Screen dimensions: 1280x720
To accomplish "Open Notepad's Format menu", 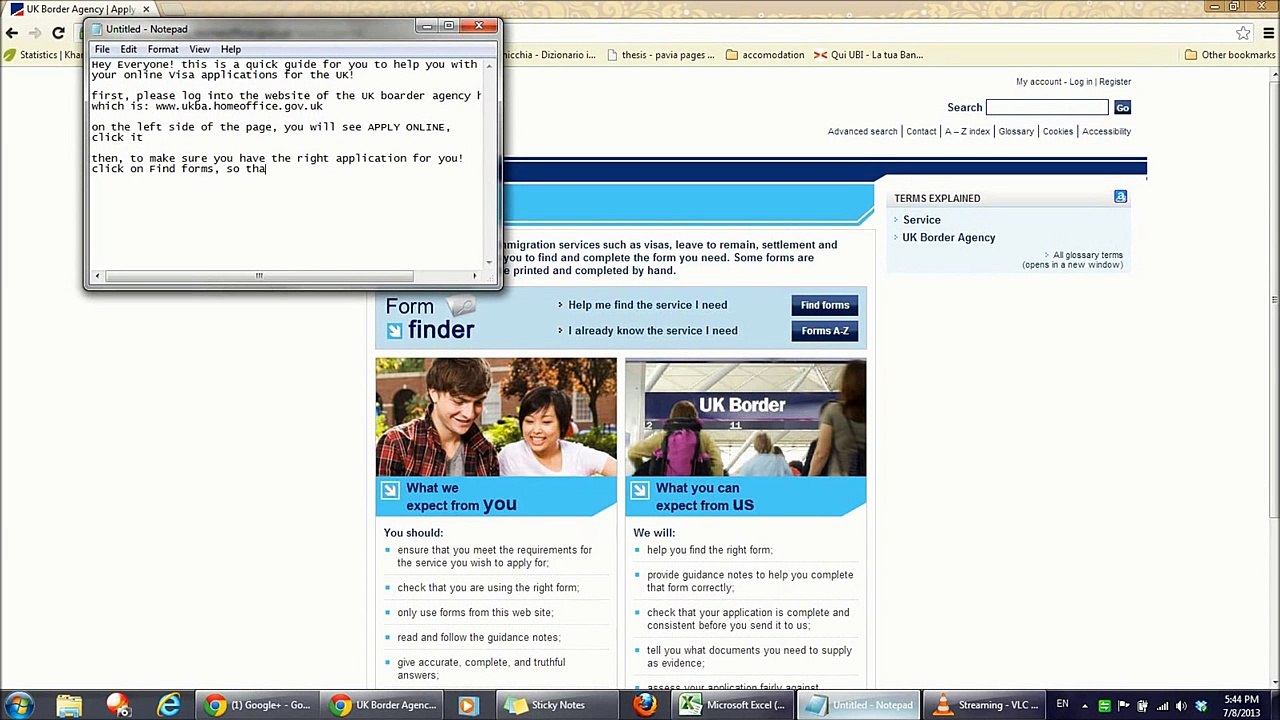I will click(x=163, y=49).
